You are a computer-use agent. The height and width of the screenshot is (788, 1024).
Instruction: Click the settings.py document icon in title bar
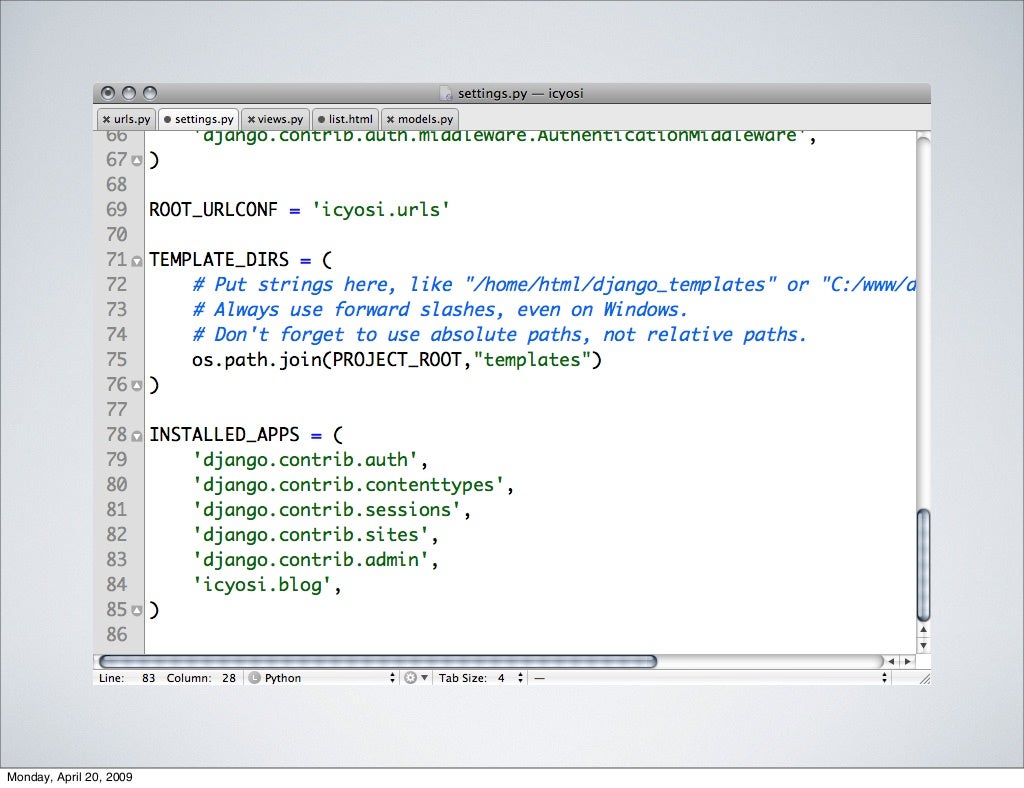coord(446,94)
